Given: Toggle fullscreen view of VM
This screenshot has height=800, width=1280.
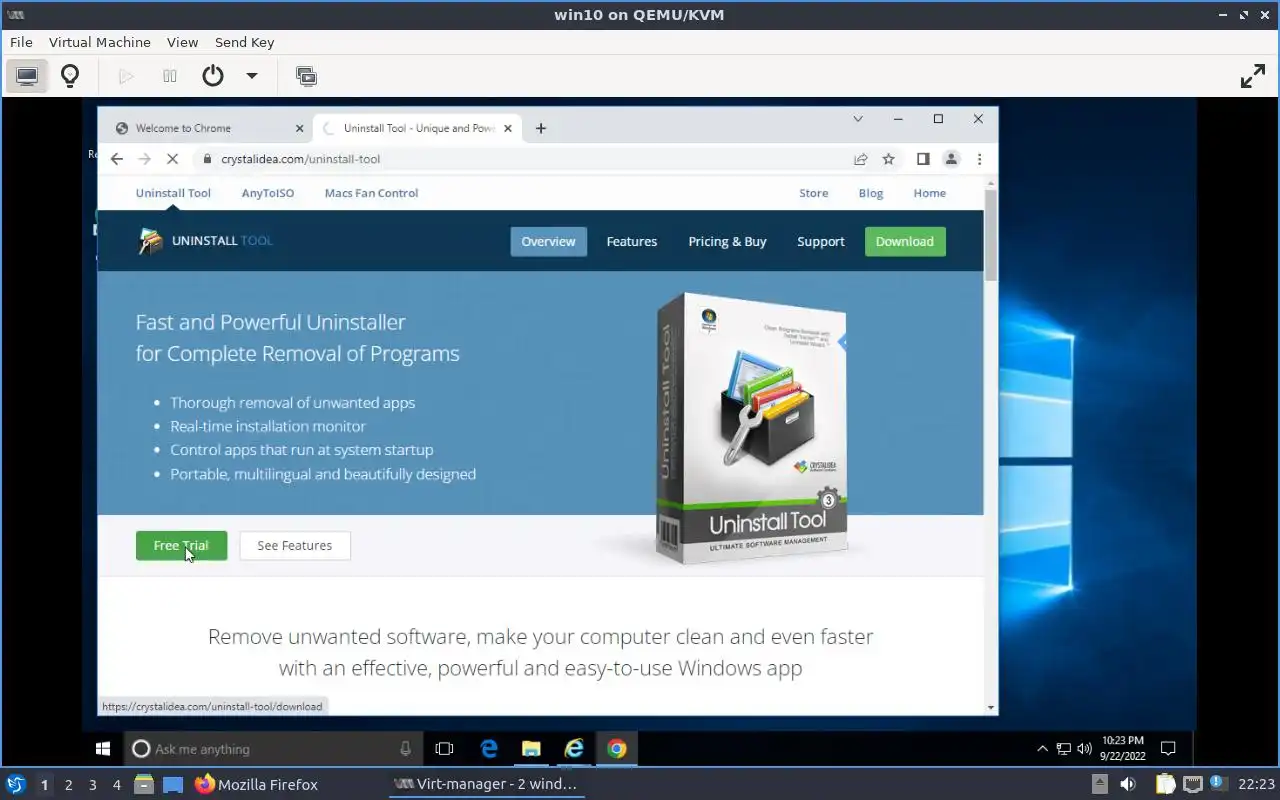Looking at the screenshot, I should coord(1253,76).
